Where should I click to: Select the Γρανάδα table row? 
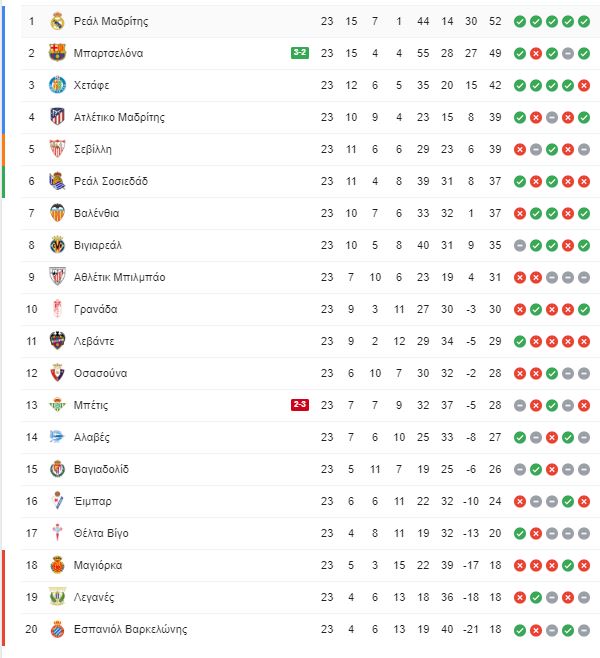(310, 309)
